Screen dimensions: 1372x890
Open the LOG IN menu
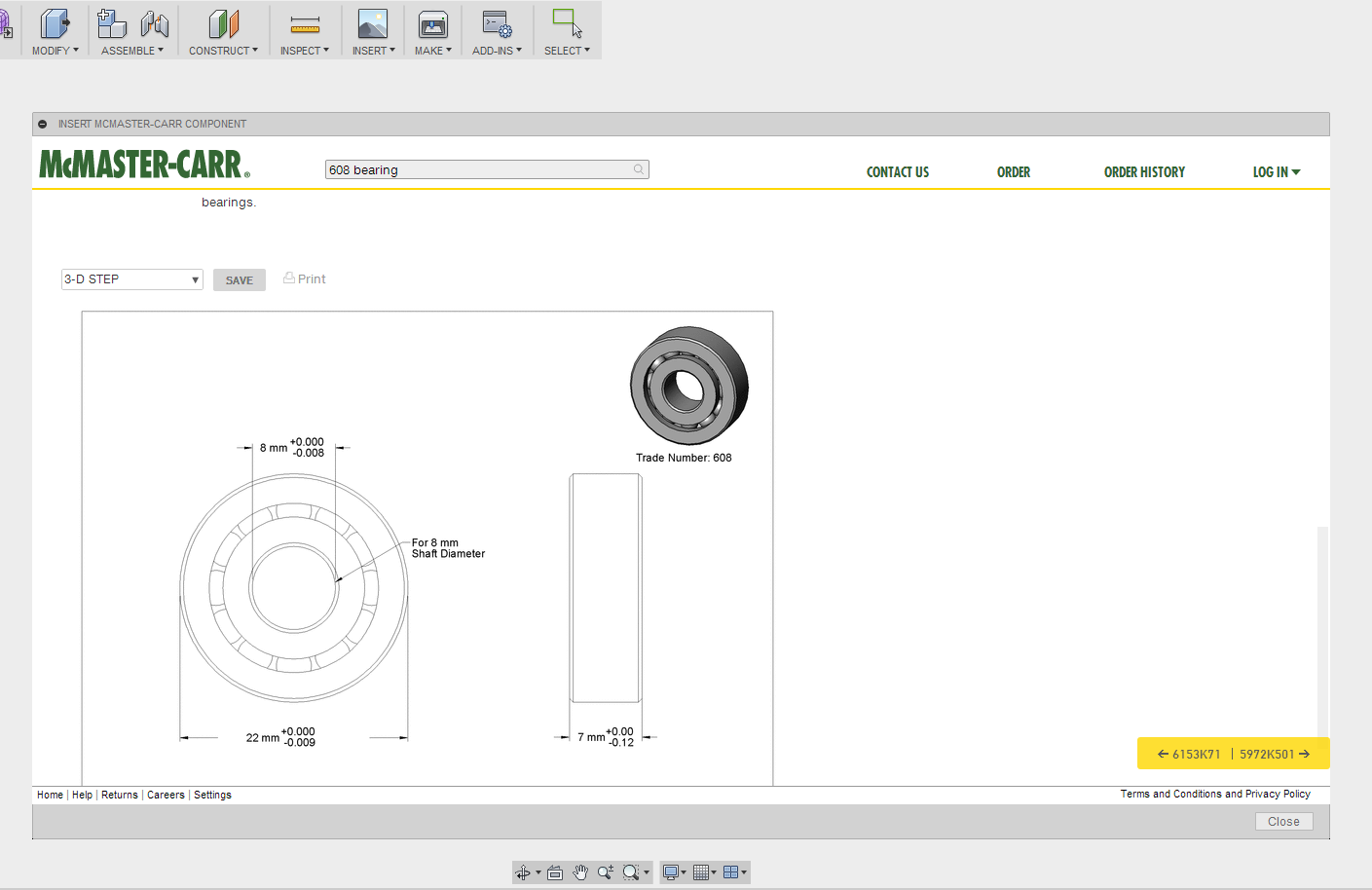point(1277,172)
